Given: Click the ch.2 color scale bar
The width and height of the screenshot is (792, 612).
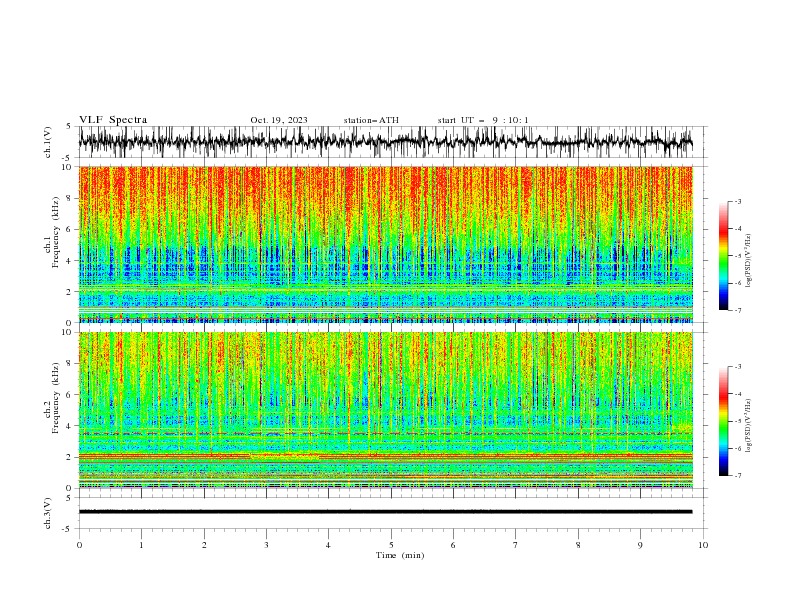Looking at the screenshot, I should 723,421.
